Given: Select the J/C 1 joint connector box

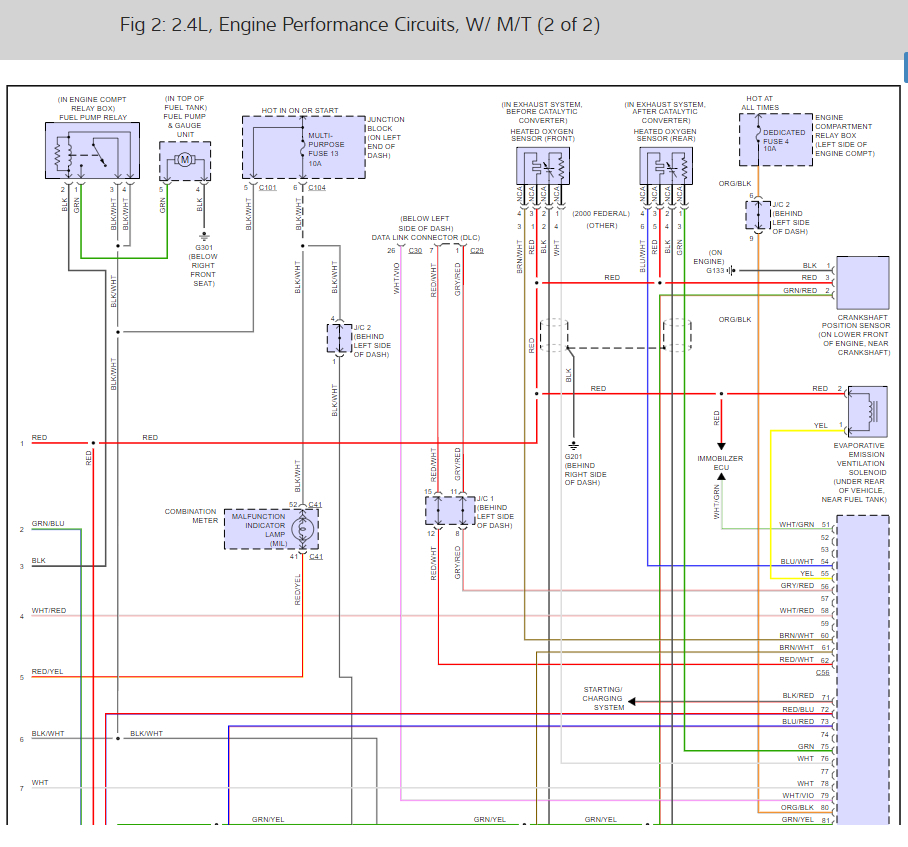Looking at the screenshot, I should point(449,510).
